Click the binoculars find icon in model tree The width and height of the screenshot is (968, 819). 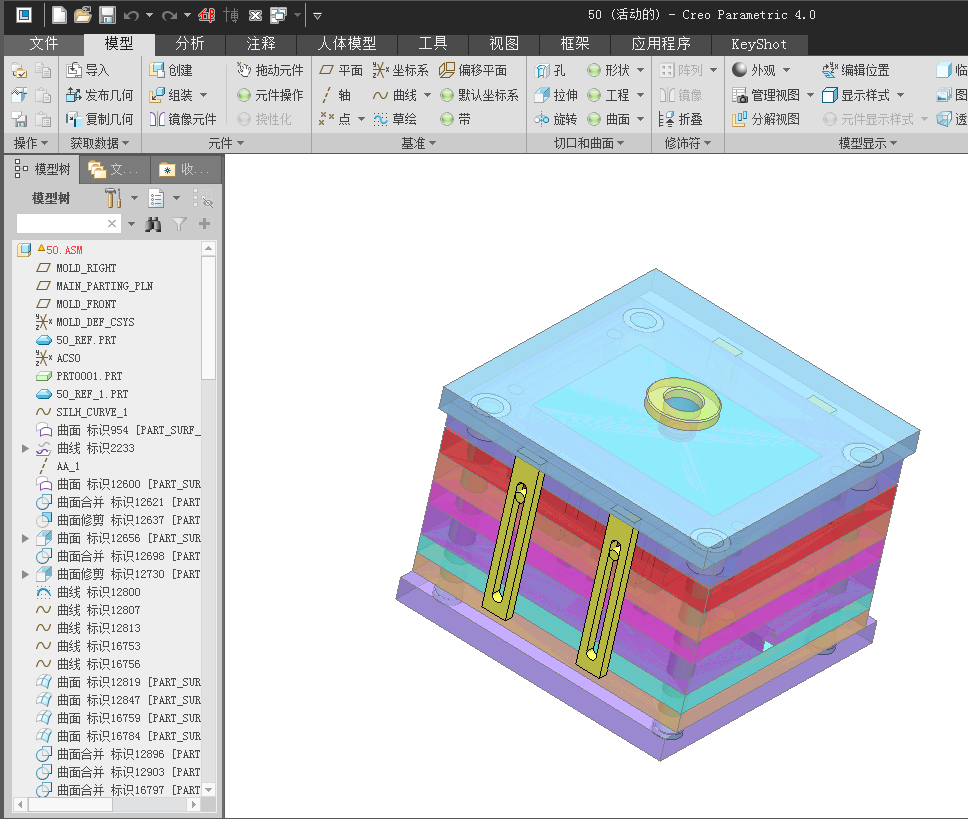point(153,224)
